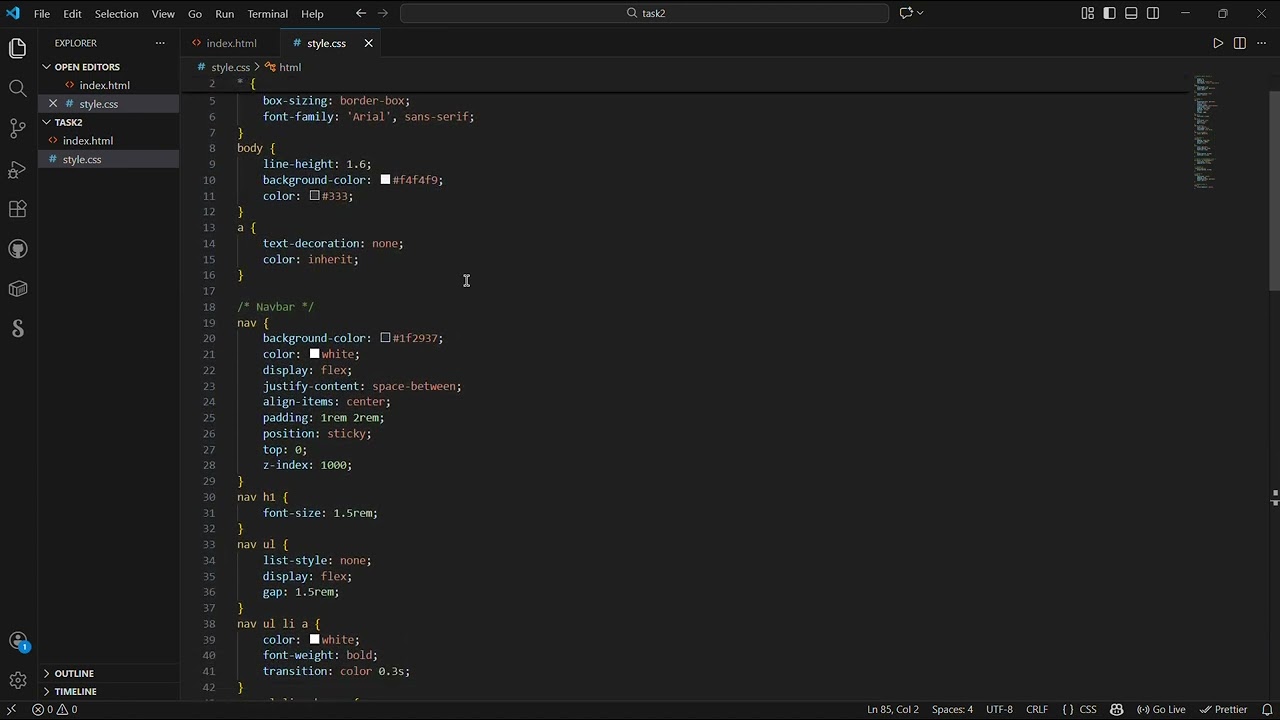The height and width of the screenshot is (720, 1280).
Task: Click style.css in the breadcrumb
Action: [230, 67]
